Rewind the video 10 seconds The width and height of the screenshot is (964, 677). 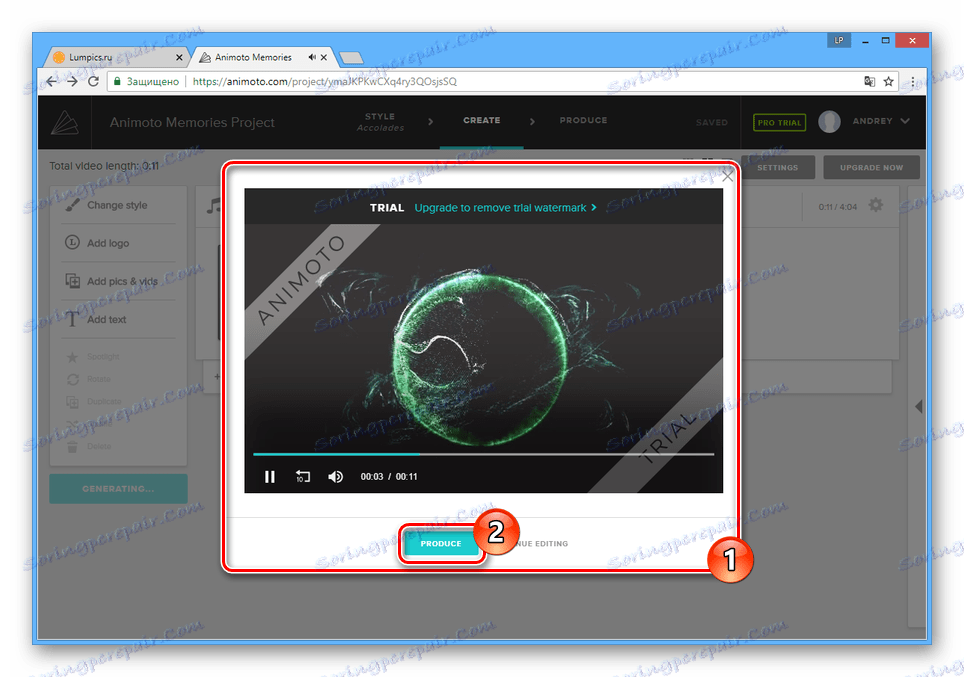pos(302,477)
